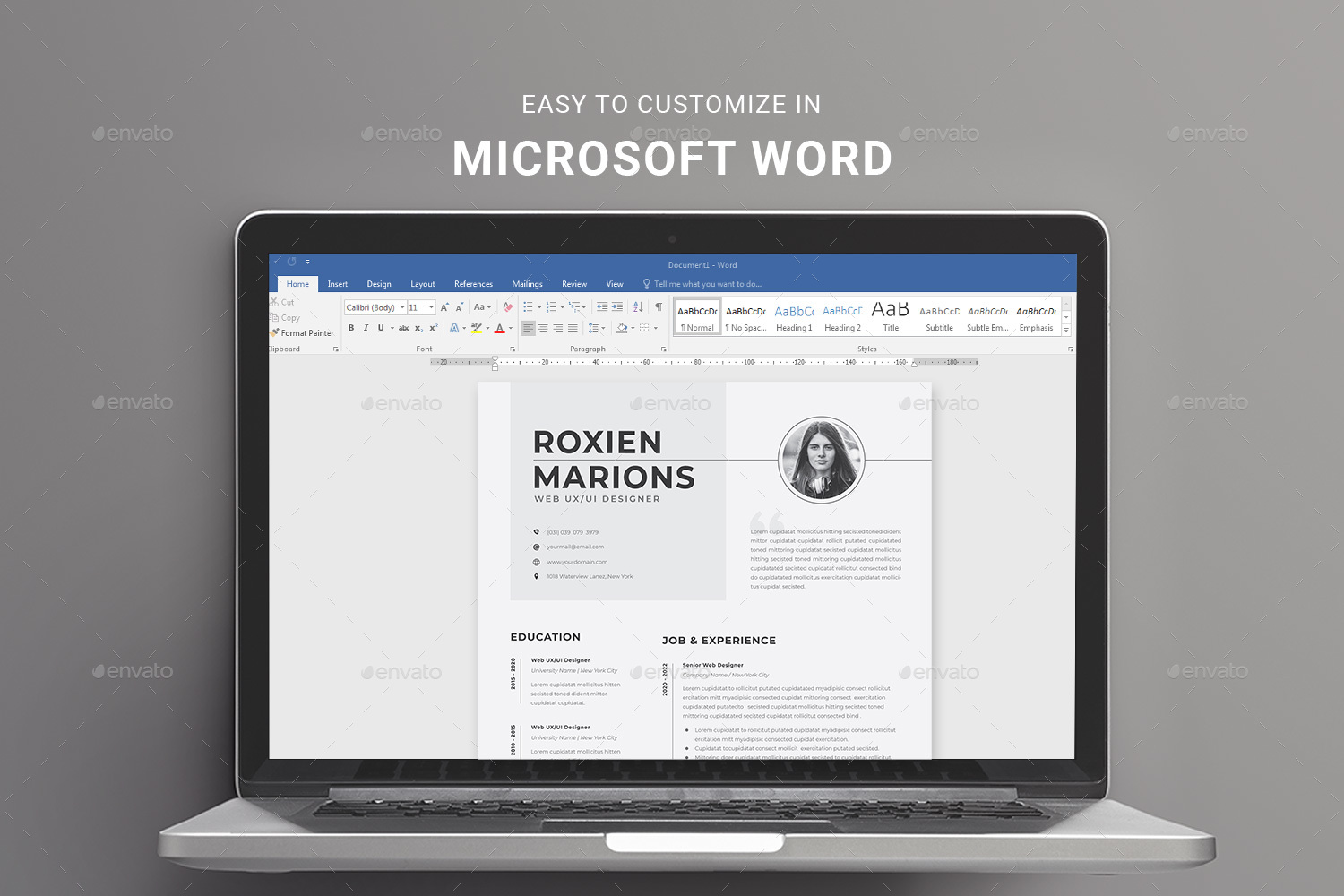
Task: Apply subscript formatting
Action: coord(418,328)
